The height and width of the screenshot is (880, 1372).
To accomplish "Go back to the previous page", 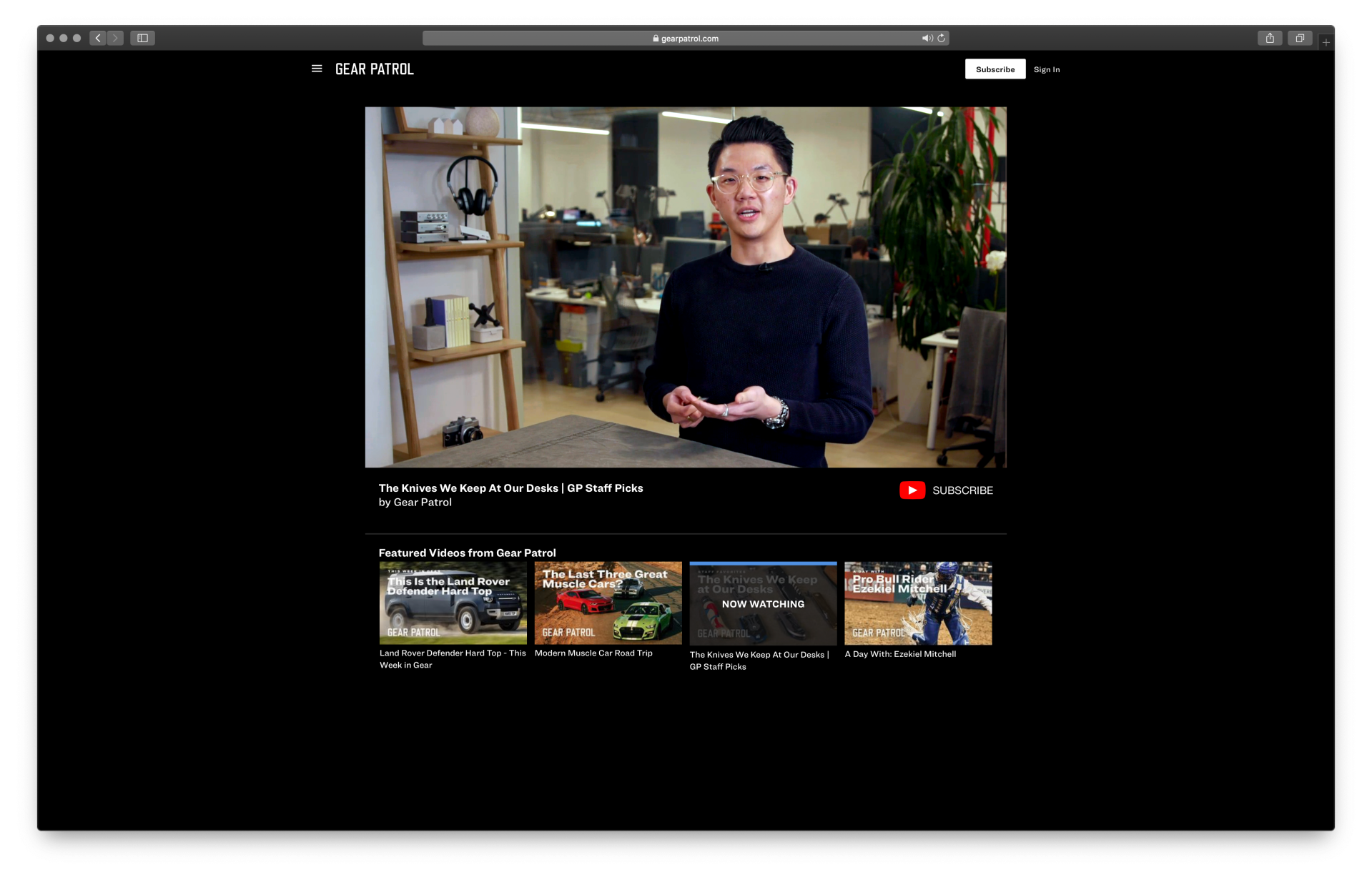I will pos(98,38).
